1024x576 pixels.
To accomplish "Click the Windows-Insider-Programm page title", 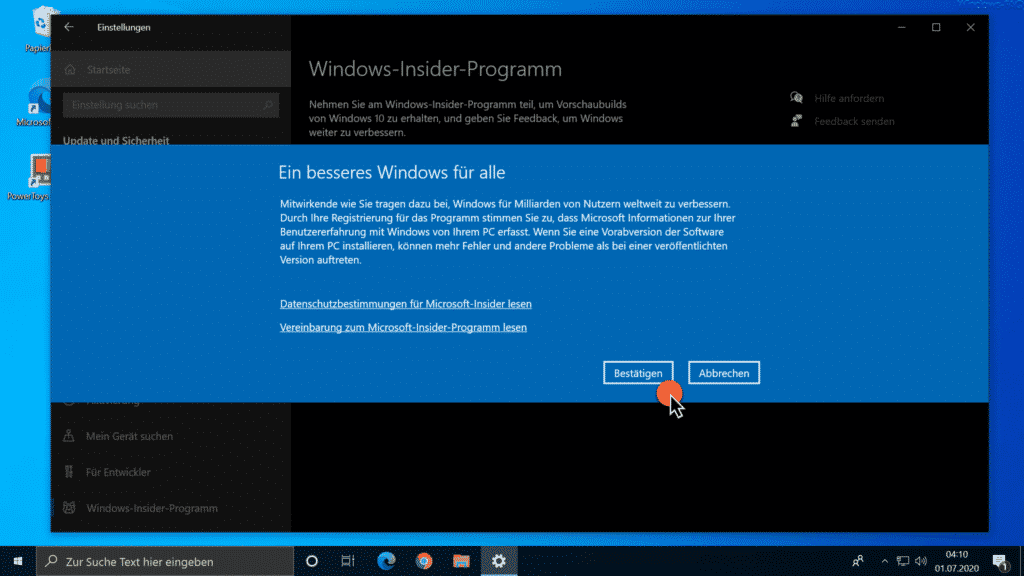I will click(435, 69).
